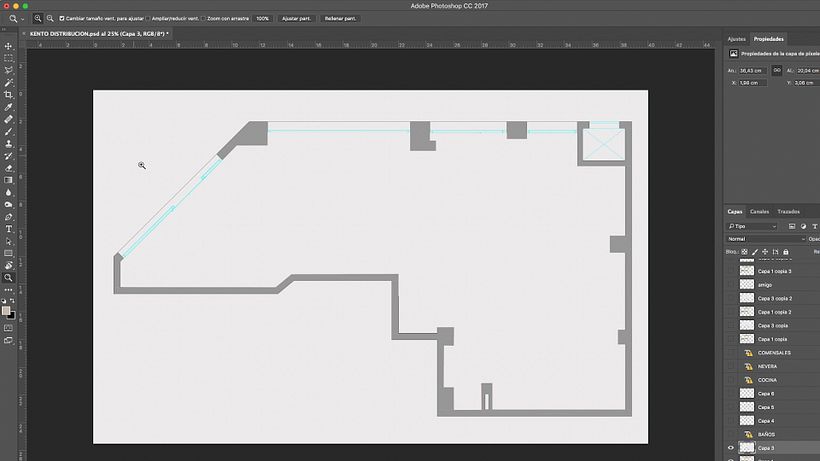Select the Move tool
This screenshot has width=820, height=461.
click(8, 46)
